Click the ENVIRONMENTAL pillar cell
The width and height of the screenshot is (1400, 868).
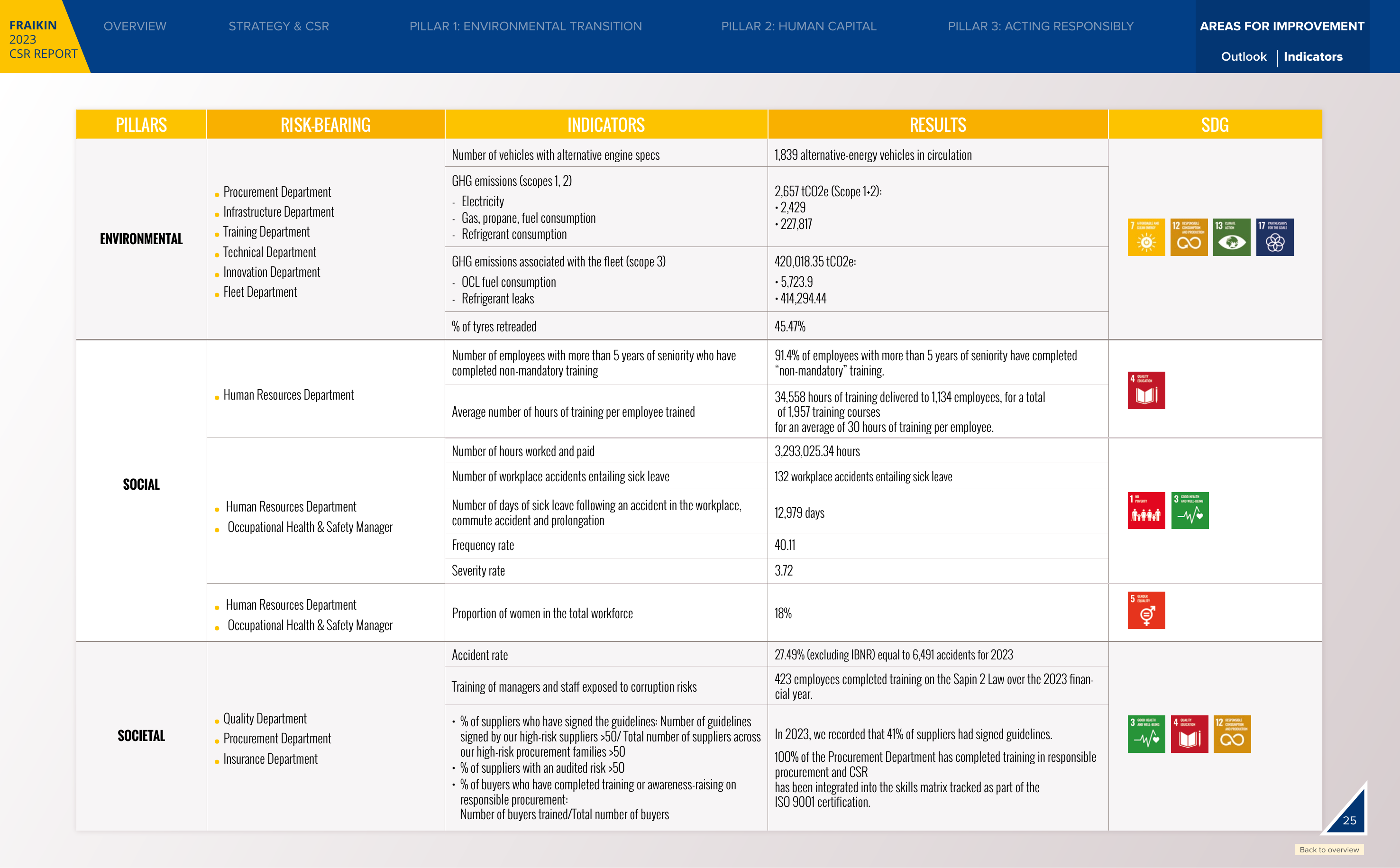[x=141, y=239]
